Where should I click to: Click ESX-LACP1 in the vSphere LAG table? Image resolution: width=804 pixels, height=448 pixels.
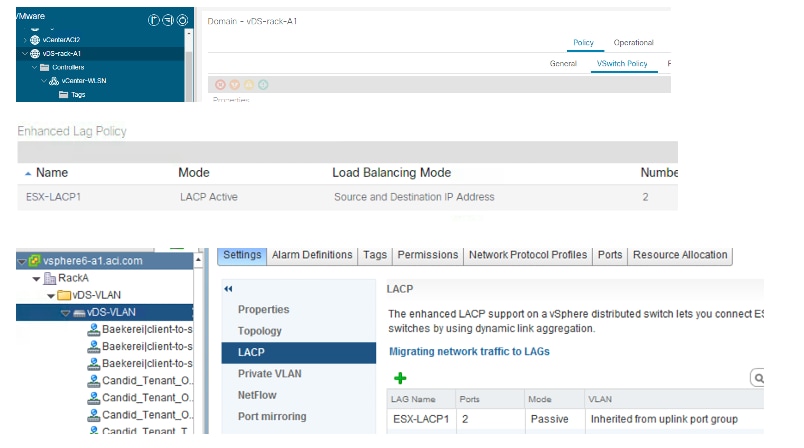[x=421, y=419]
